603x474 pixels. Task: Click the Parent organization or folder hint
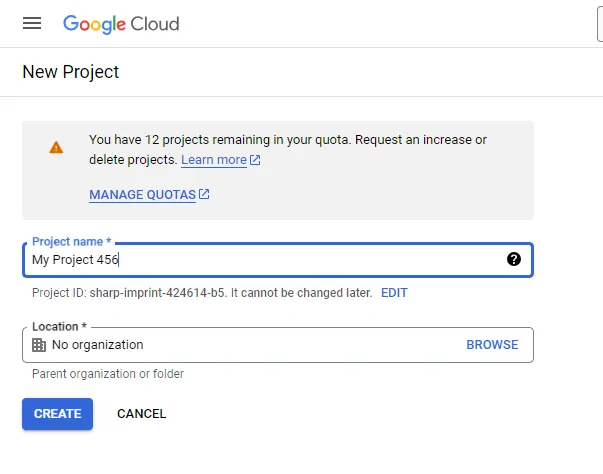[108, 374]
